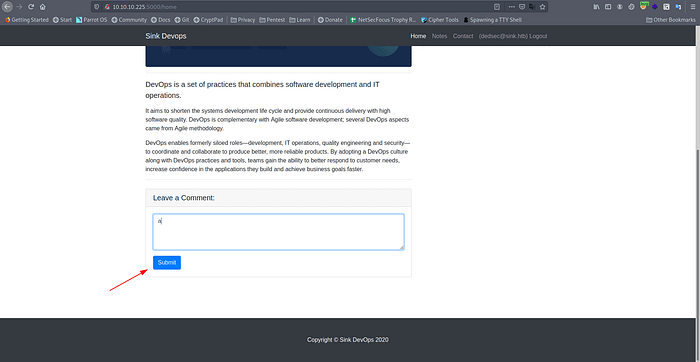The width and height of the screenshot is (700, 362).
Task: Expand the Pentest bookmarks folder
Action: [272, 20]
